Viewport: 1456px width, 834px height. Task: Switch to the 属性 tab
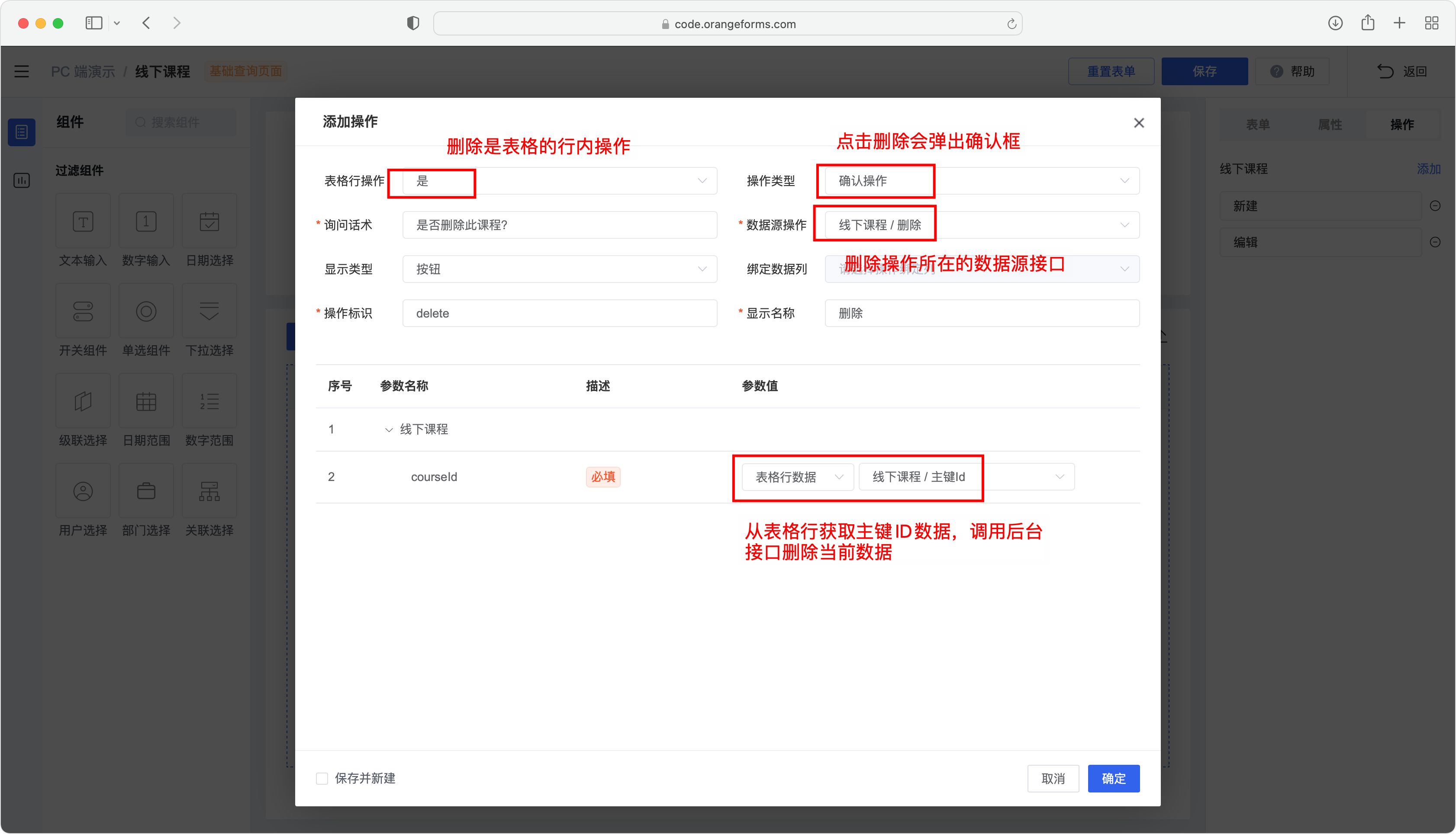tap(1329, 125)
